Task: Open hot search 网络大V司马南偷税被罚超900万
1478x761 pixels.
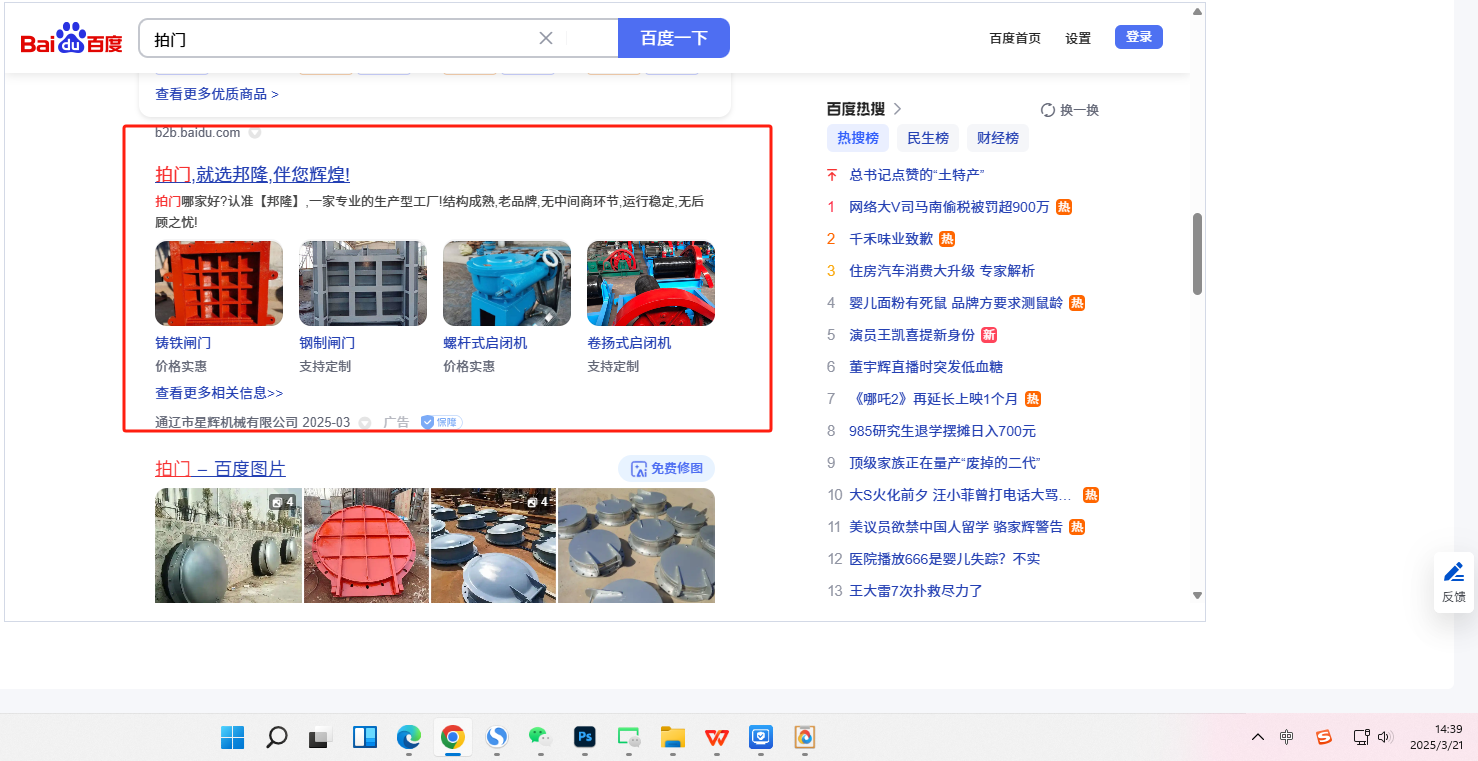Action: coord(949,207)
